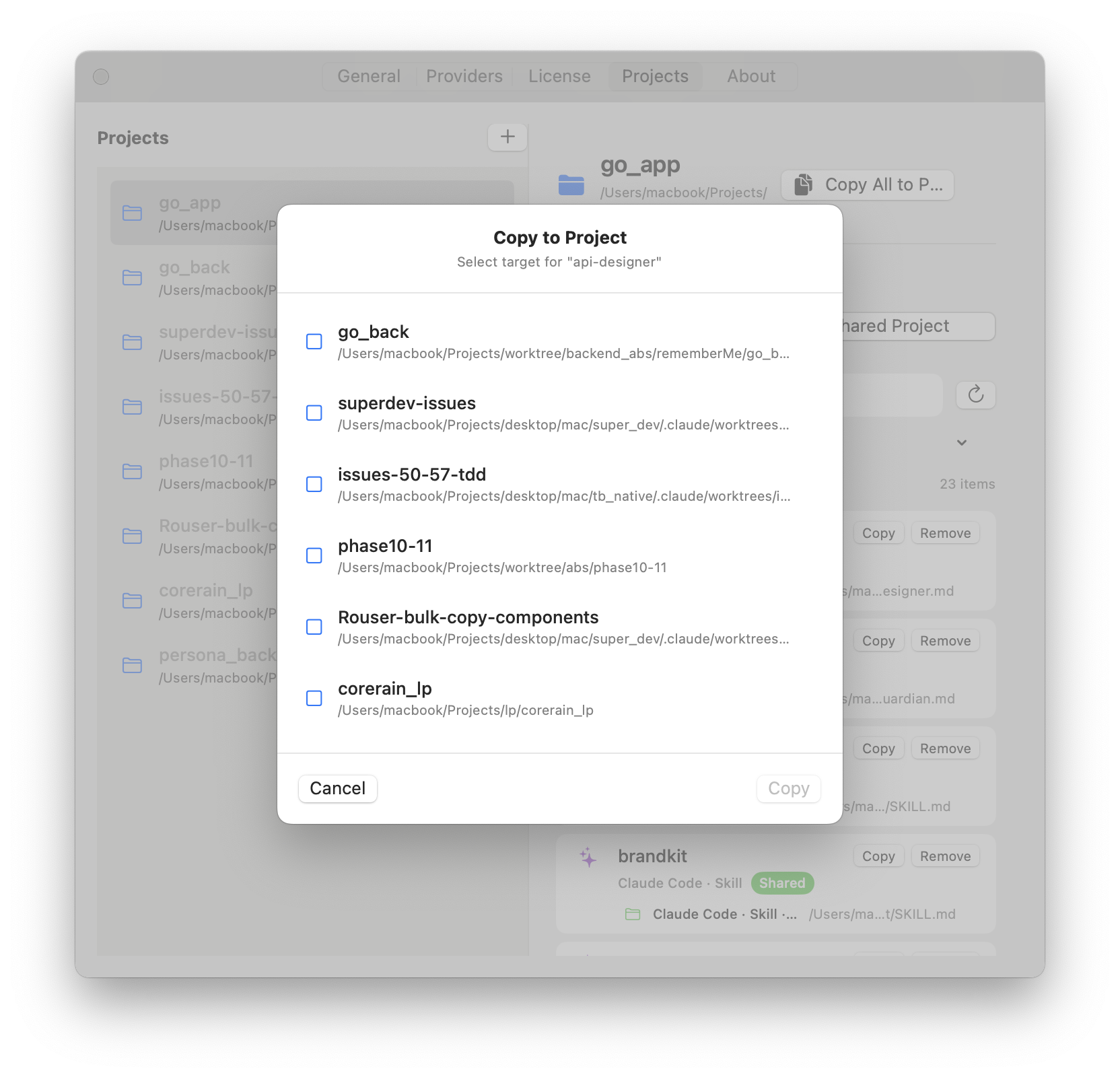Add a new project with plus button
This screenshot has width=1120, height=1077.
click(508, 137)
